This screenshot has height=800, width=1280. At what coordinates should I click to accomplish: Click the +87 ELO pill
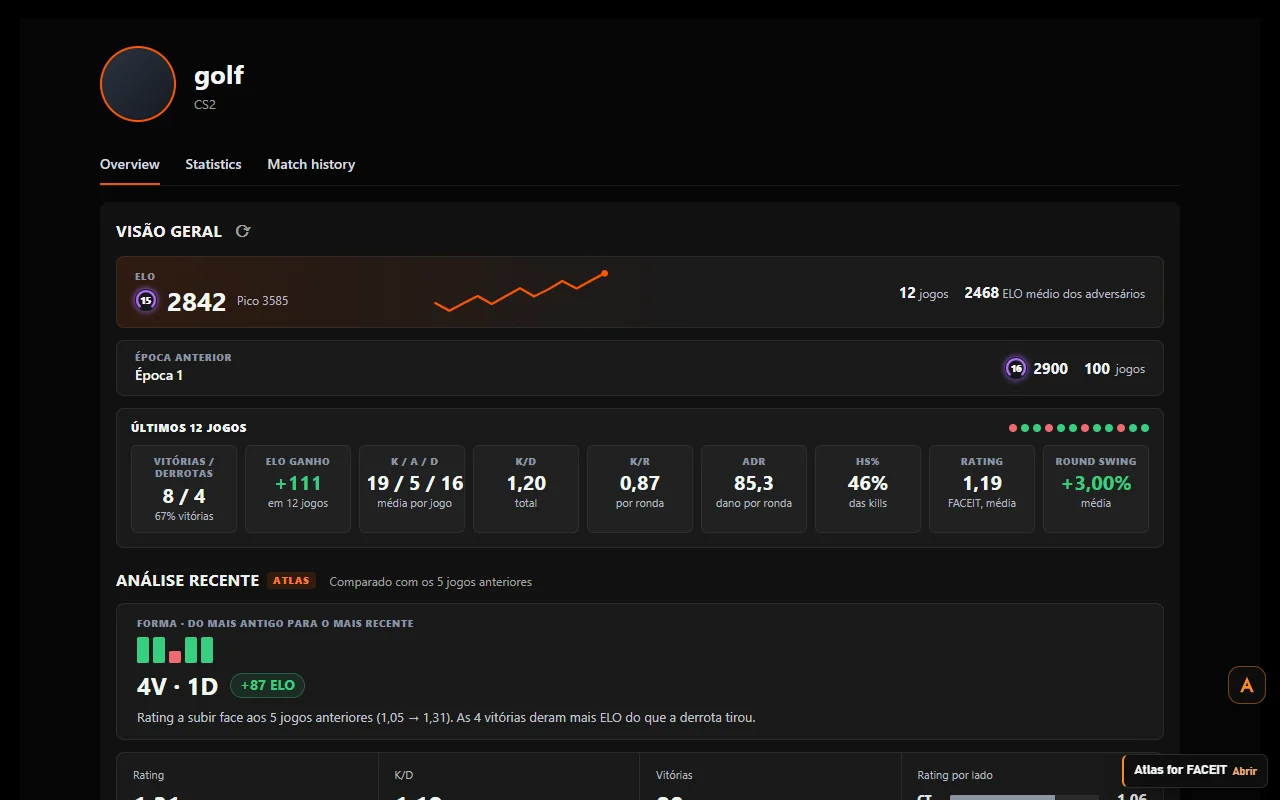click(268, 686)
